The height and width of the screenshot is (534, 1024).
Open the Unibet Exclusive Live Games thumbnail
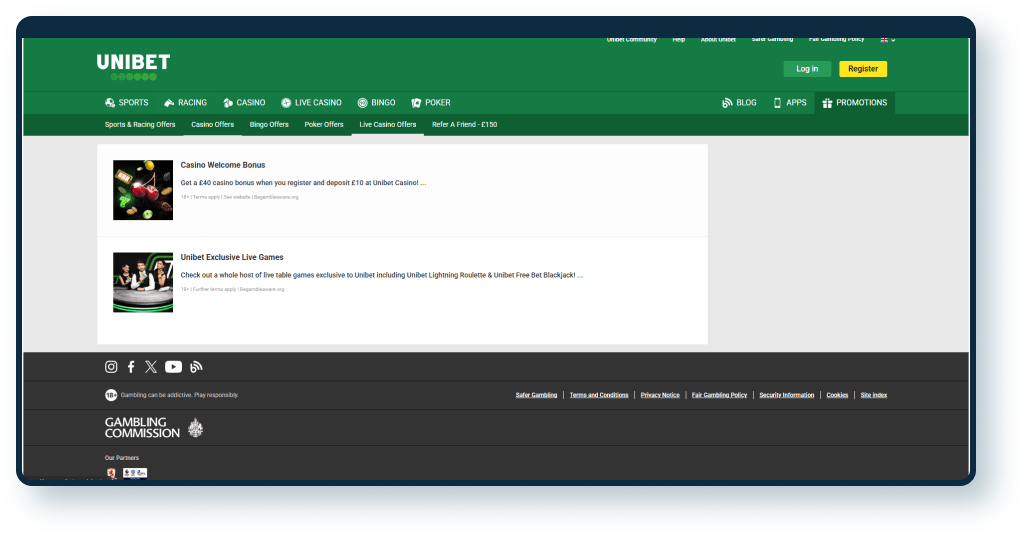click(143, 282)
